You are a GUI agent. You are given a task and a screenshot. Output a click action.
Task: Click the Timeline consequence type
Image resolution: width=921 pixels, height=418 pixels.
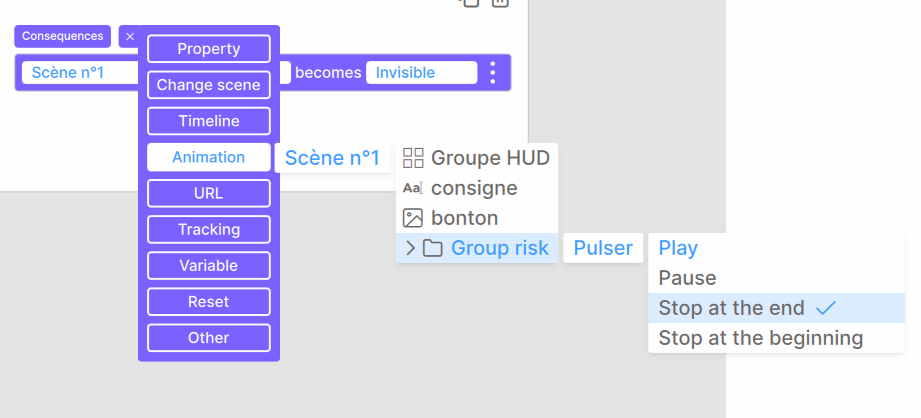point(208,121)
